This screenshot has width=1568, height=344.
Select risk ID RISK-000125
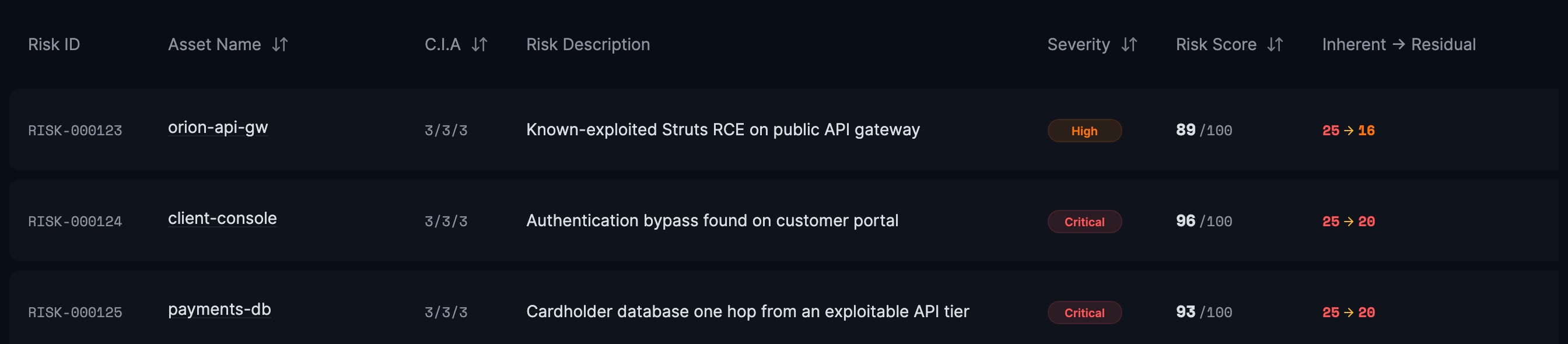point(75,313)
